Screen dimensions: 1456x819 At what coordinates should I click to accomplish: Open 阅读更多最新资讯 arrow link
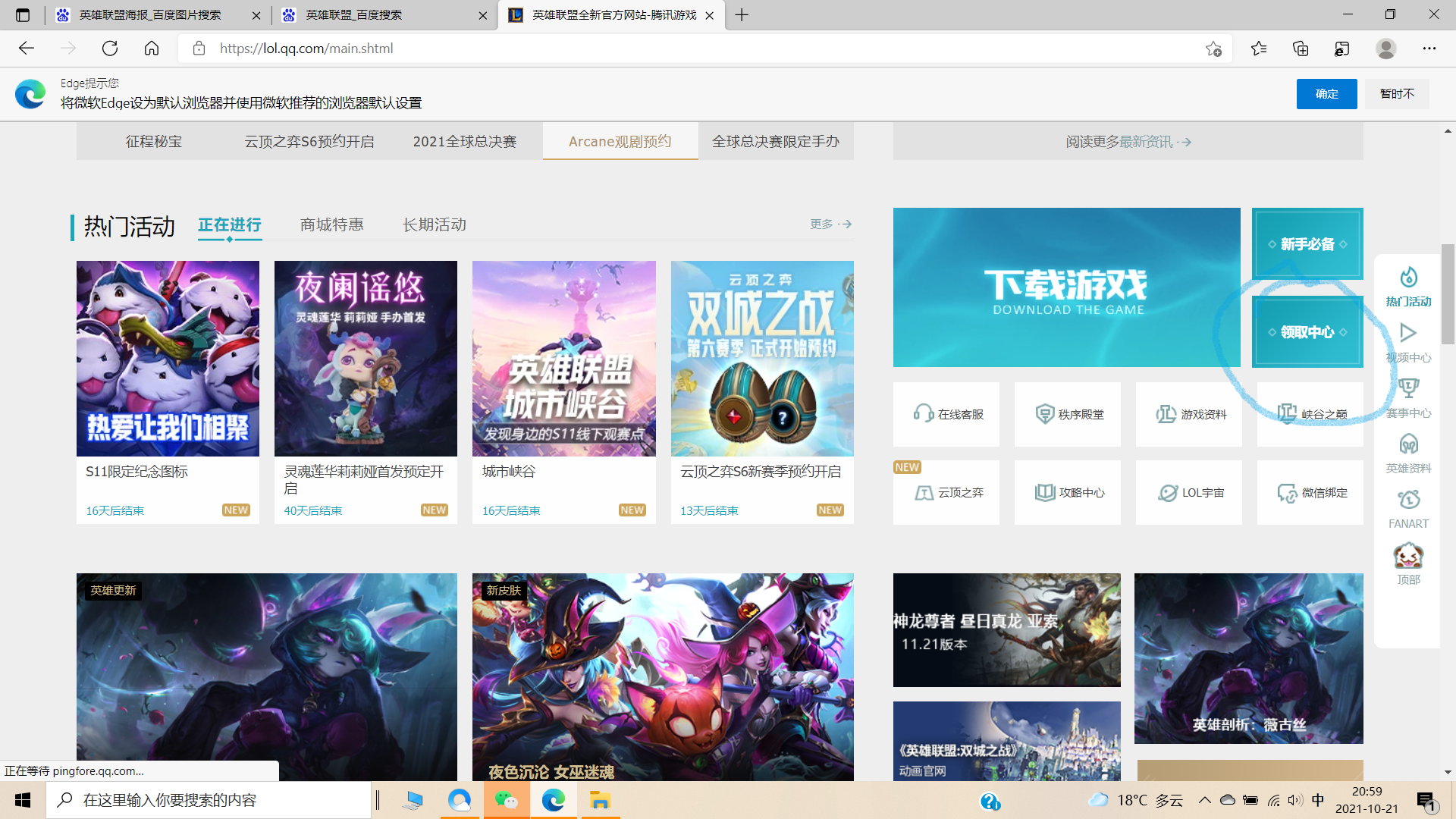click(1128, 142)
